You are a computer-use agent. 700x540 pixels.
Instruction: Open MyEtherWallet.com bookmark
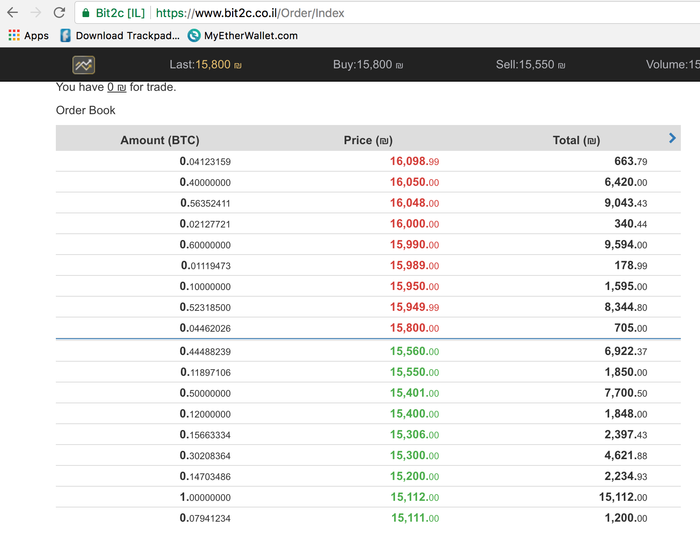(242, 36)
